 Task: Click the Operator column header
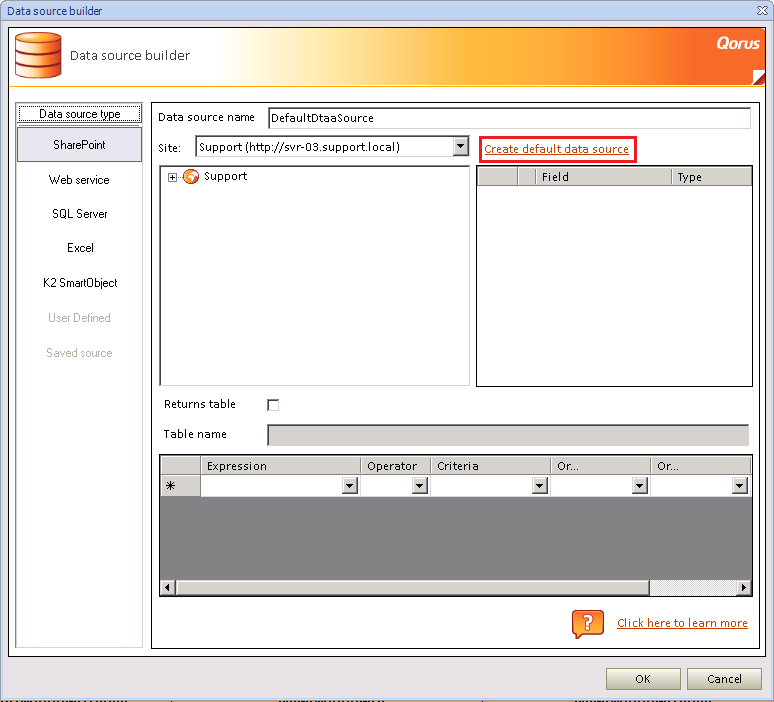pos(396,466)
